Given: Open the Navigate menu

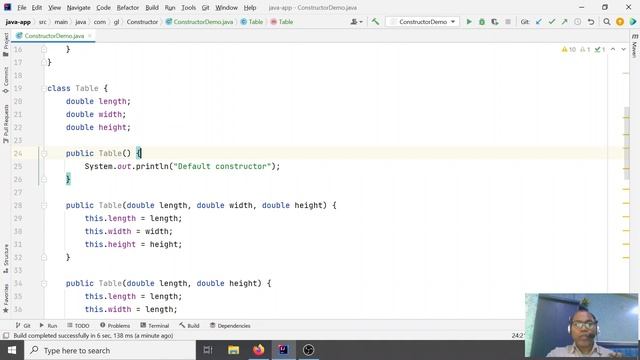Looking at the screenshot, I should (x=78, y=7).
